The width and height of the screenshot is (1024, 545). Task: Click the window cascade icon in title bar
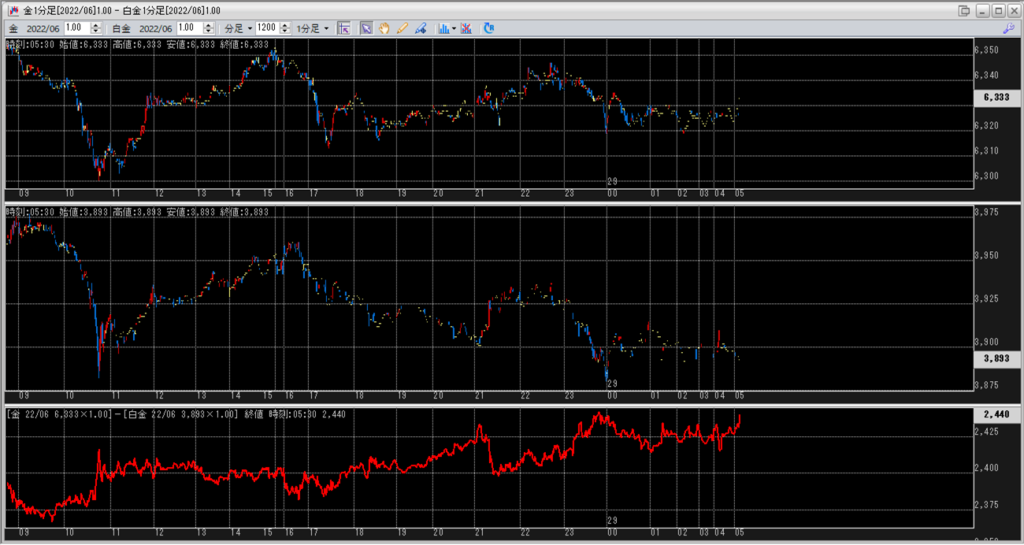pos(963,10)
